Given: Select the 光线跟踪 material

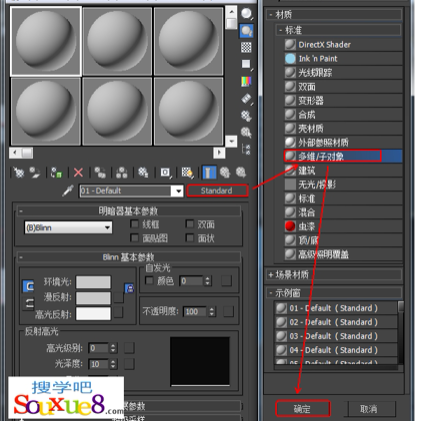Looking at the screenshot, I should point(343,73).
